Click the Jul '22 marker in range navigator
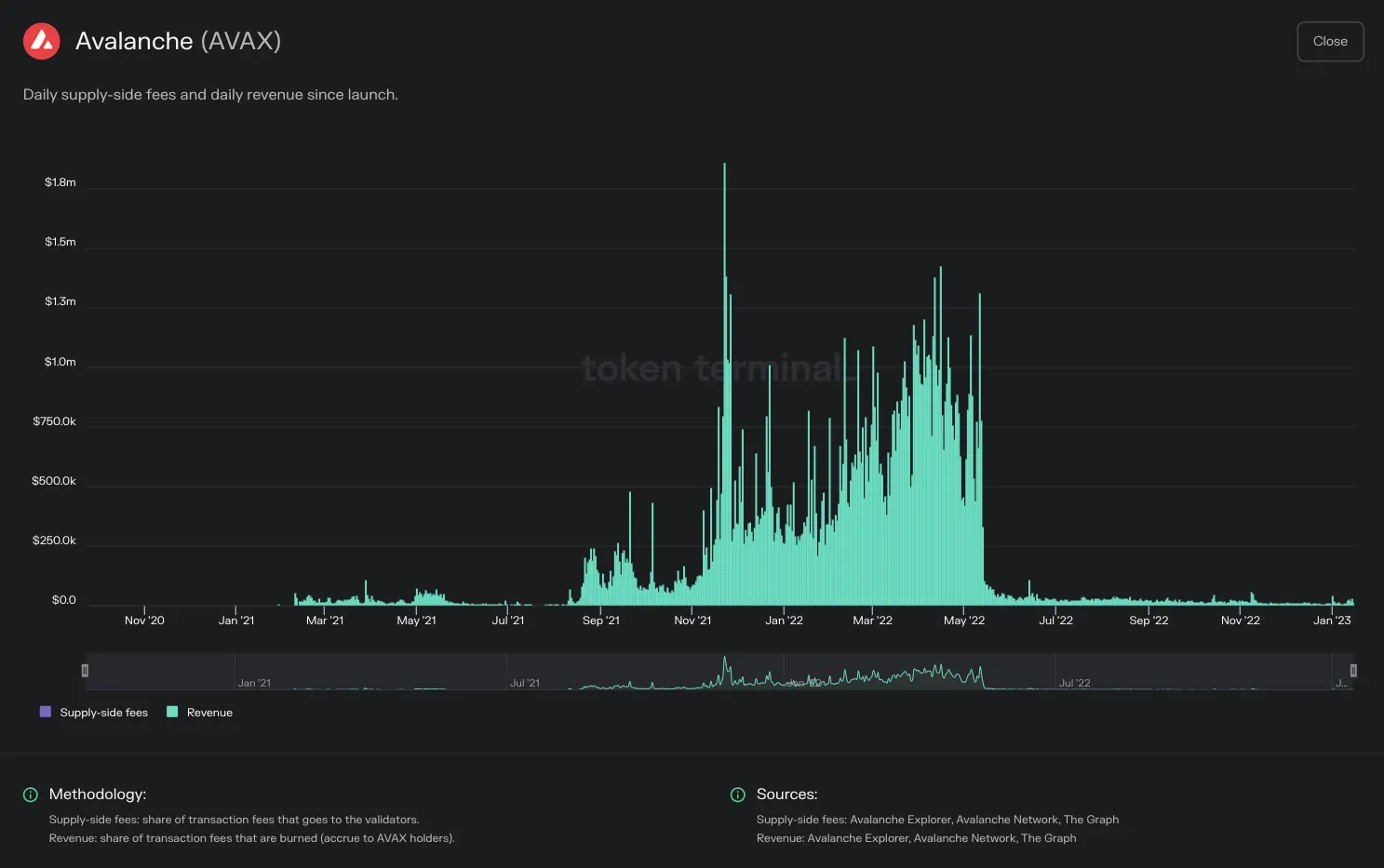 pos(1074,683)
